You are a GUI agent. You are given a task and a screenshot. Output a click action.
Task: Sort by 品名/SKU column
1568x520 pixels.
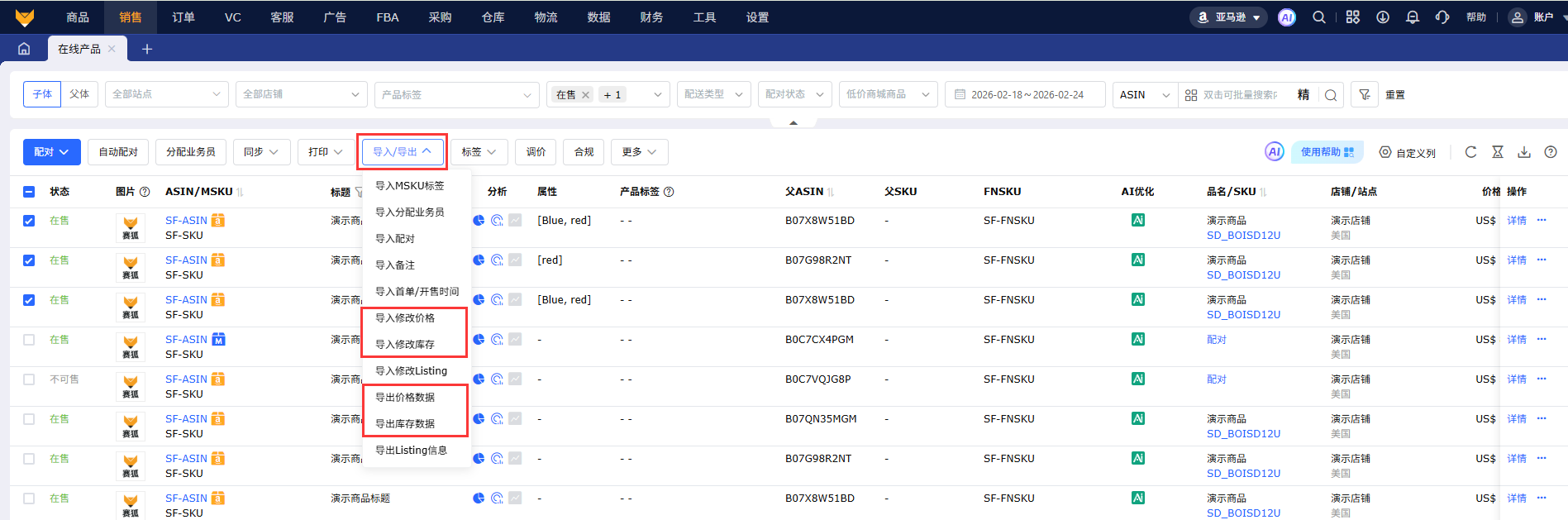1264,192
